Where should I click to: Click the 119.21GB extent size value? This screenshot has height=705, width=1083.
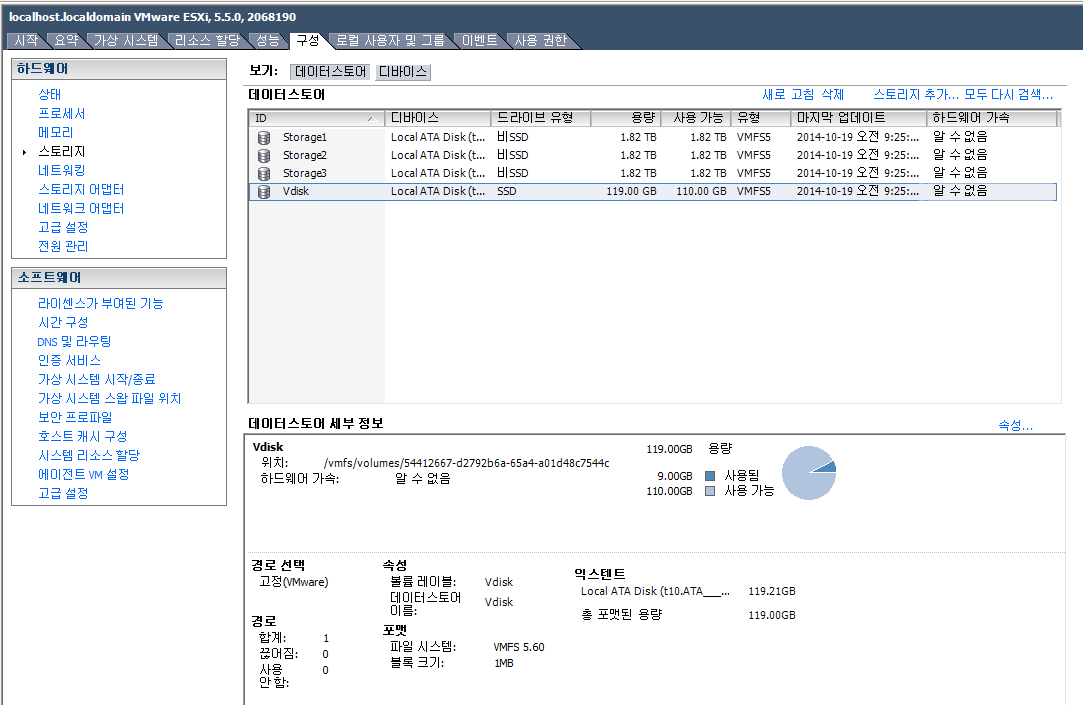click(x=771, y=592)
